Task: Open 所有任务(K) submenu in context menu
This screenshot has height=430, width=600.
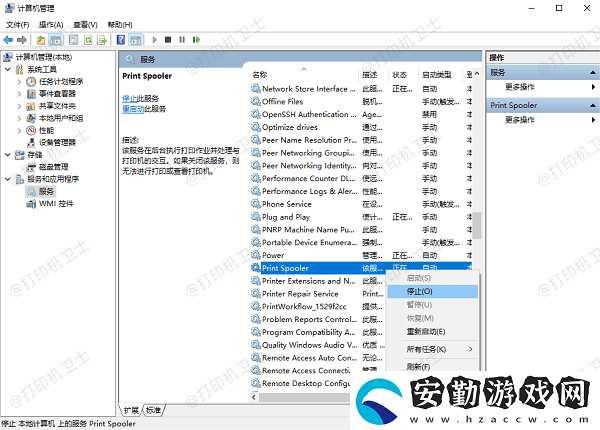Action: tap(432, 349)
